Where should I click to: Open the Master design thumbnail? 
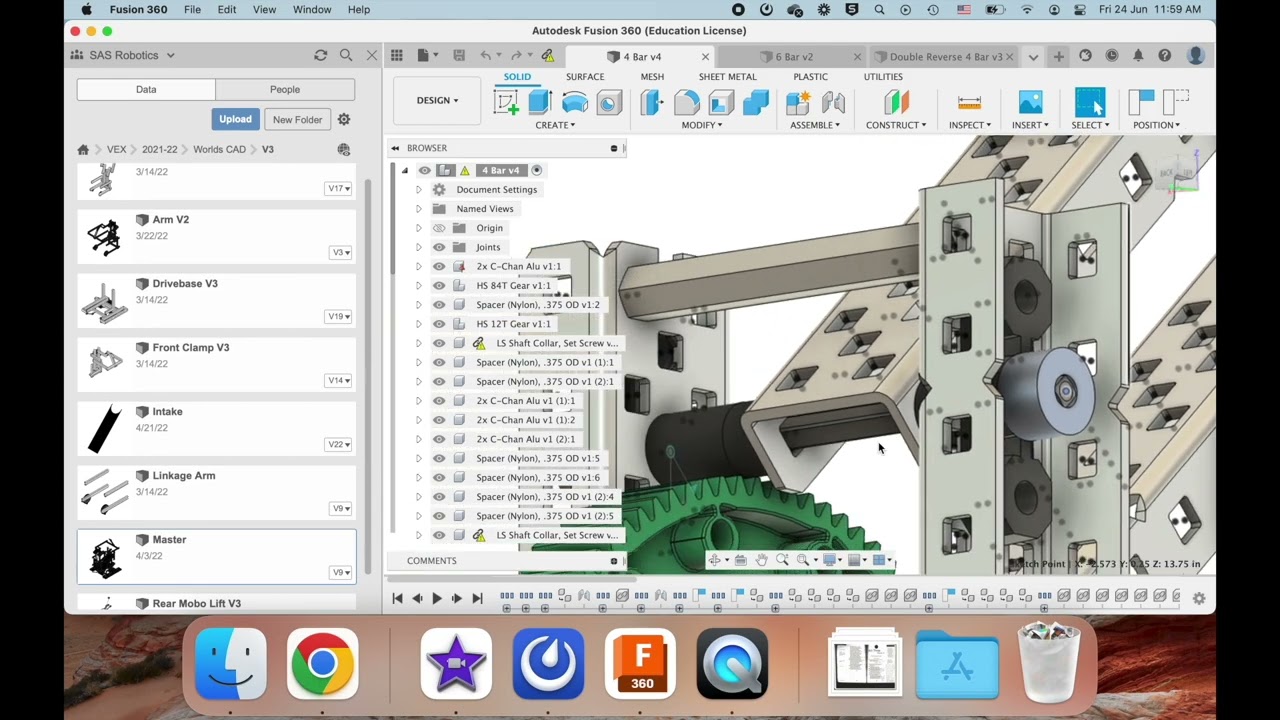105,556
